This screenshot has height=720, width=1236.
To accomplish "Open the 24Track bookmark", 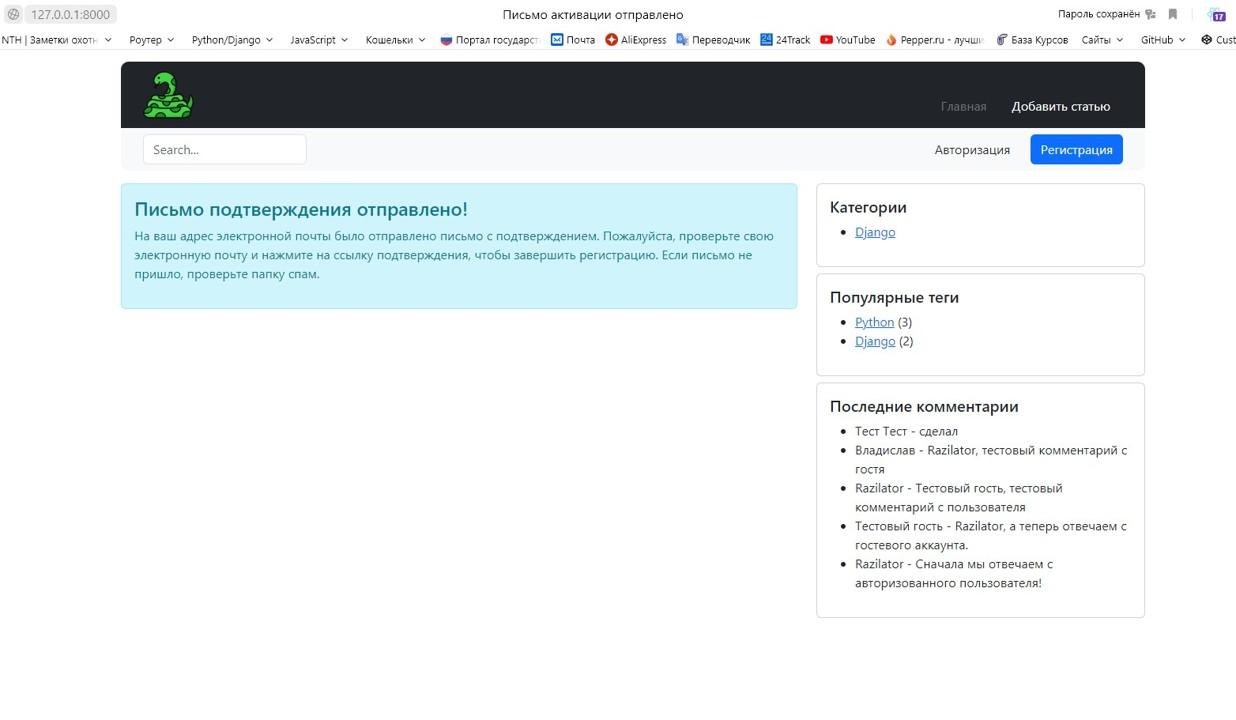I will 785,40.
